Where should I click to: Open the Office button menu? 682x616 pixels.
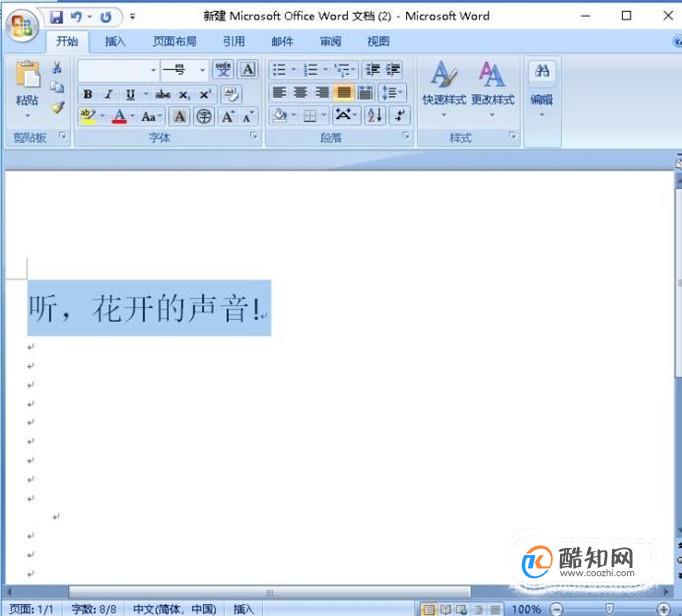point(22,25)
